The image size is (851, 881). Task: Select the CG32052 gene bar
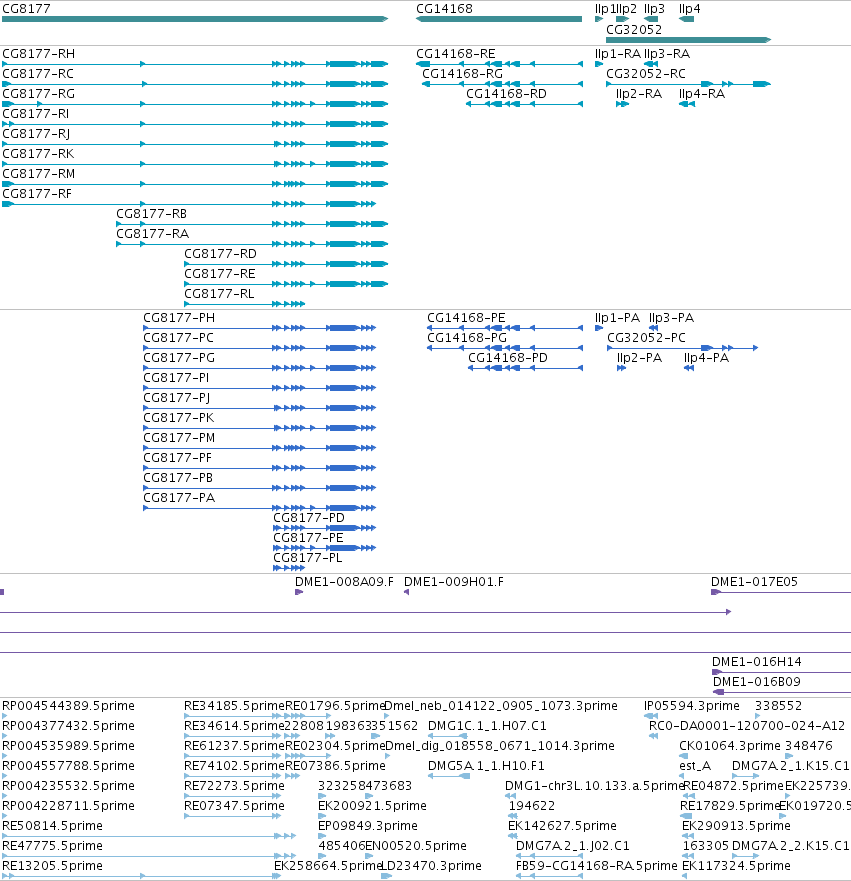click(689, 40)
